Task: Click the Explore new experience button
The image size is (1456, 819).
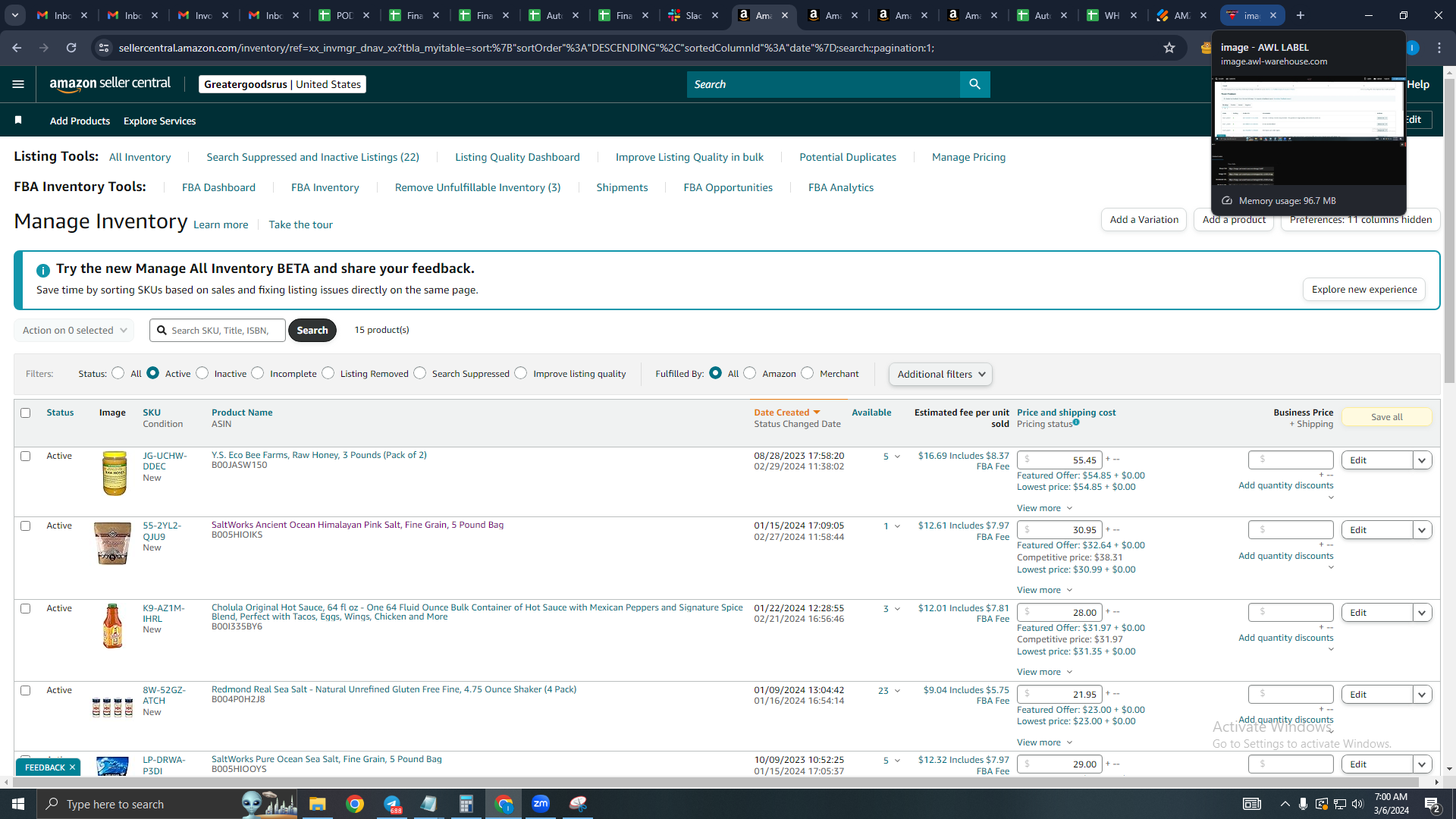Action: click(x=1364, y=289)
